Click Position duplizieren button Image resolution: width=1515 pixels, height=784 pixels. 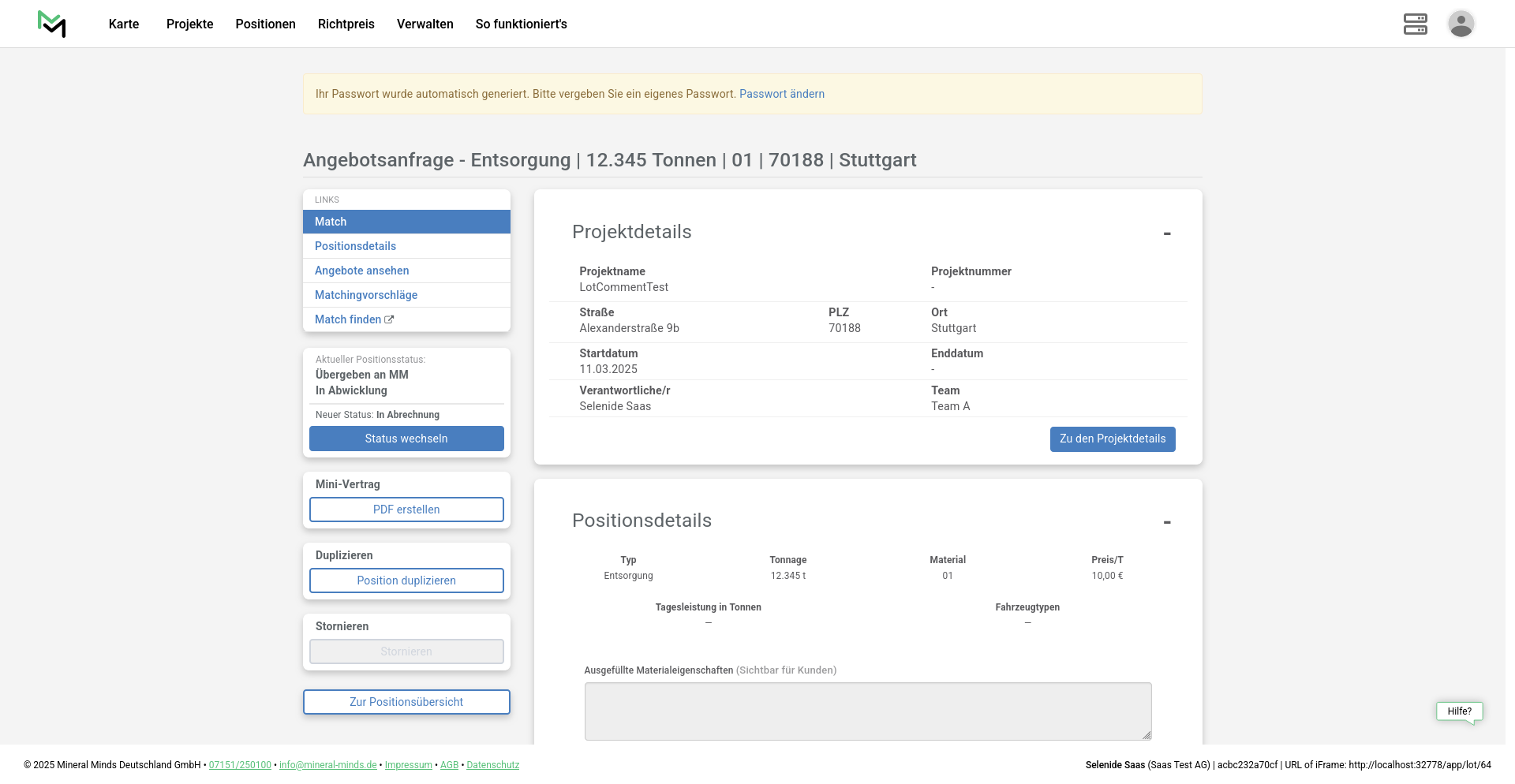pos(406,581)
